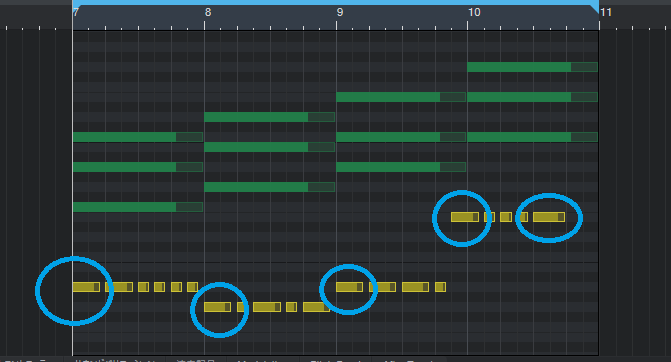Select the long yellow note ending bar 8
The width and height of the screenshot is (671, 362).
point(316,307)
